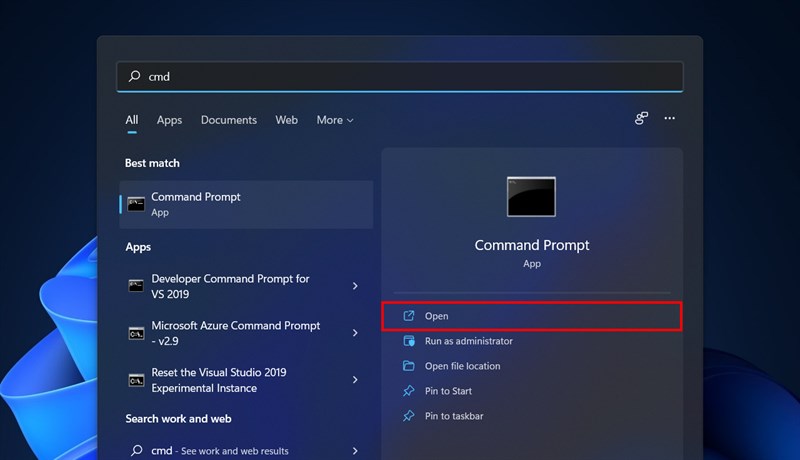Click the web search magnifier icon beside cmd
The width and height of the screenshot is (800, 460).
tap(136, 450)
